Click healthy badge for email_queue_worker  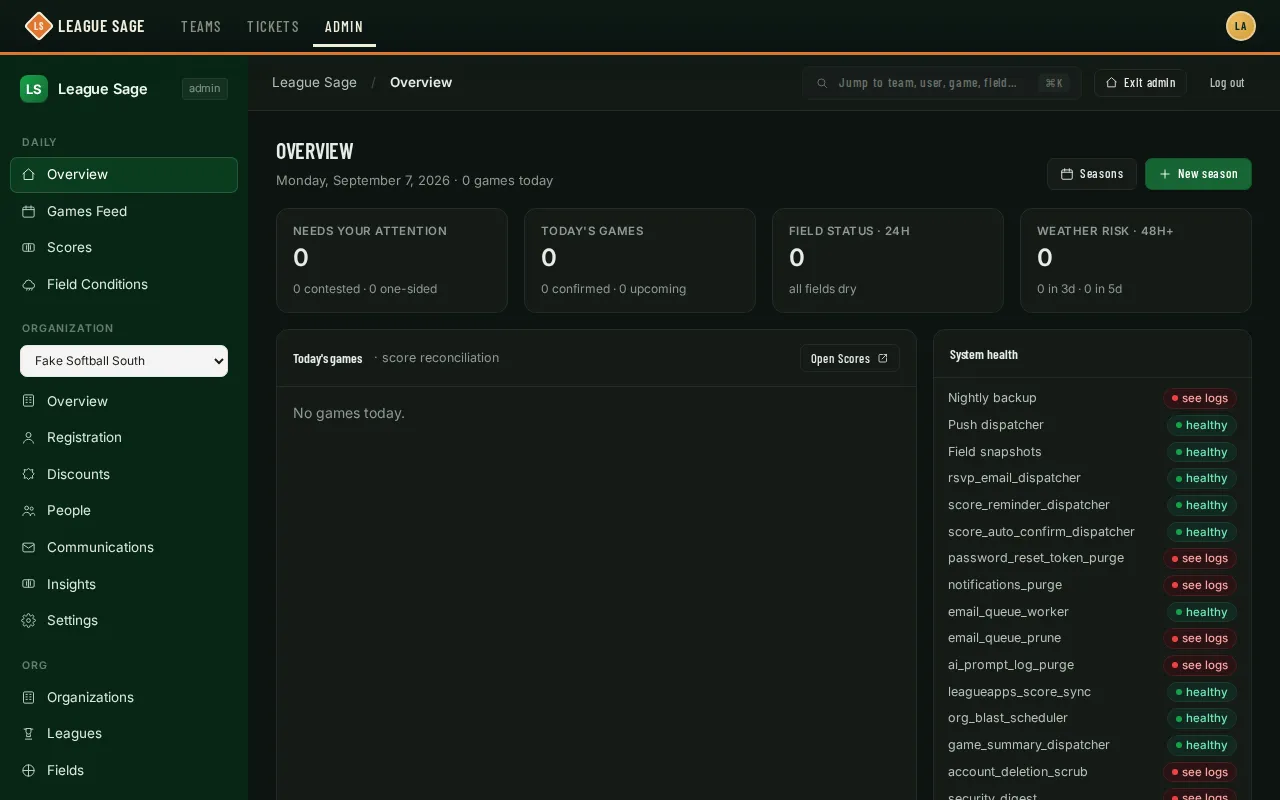click(x=1202, y=612)
